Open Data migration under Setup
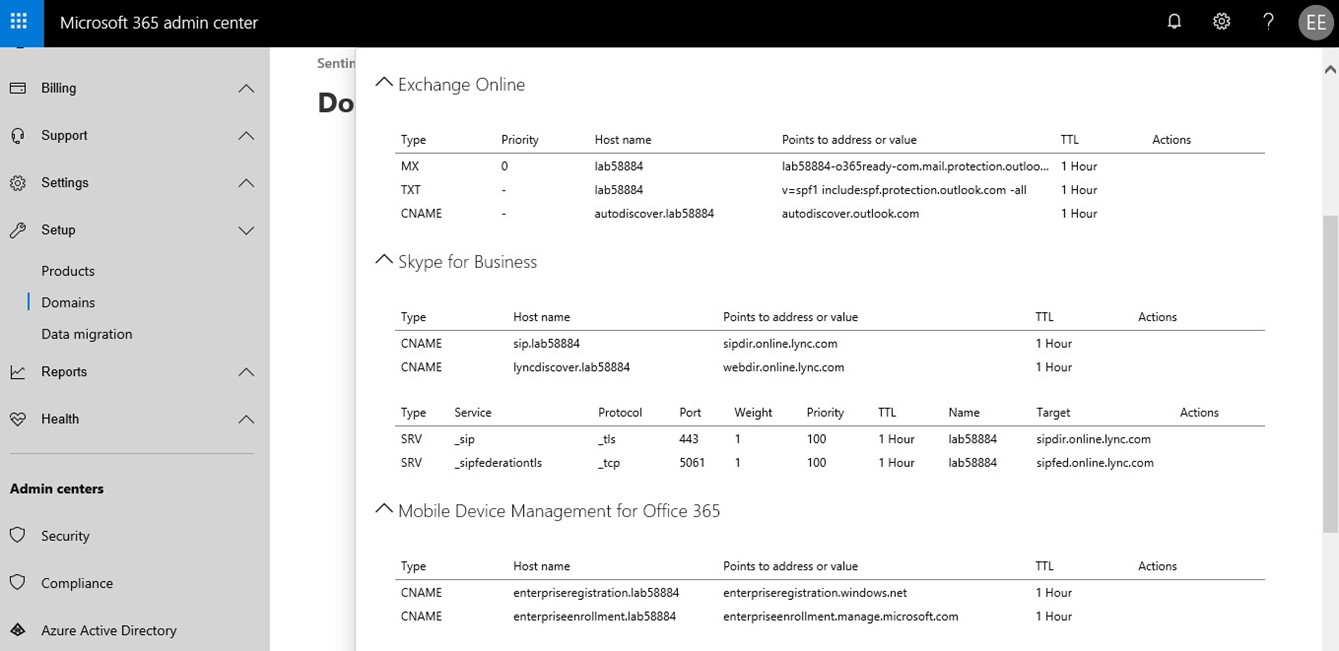This screenshot has height=651, width=1339. (x=87, y=334)
